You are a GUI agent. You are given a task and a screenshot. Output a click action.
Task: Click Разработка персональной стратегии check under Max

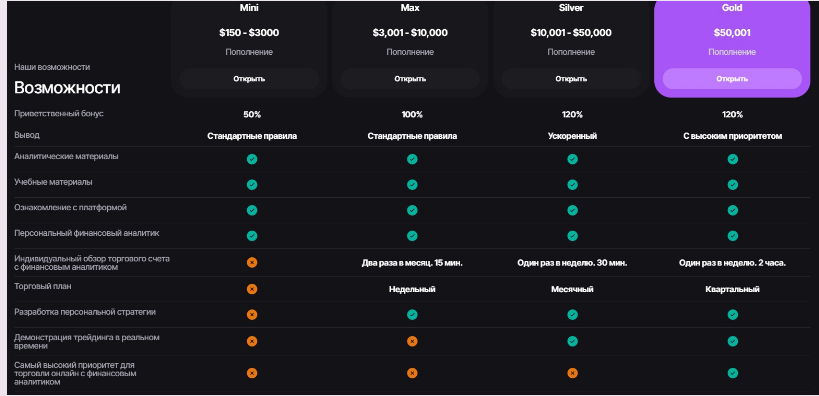click(x=412, y=315)
